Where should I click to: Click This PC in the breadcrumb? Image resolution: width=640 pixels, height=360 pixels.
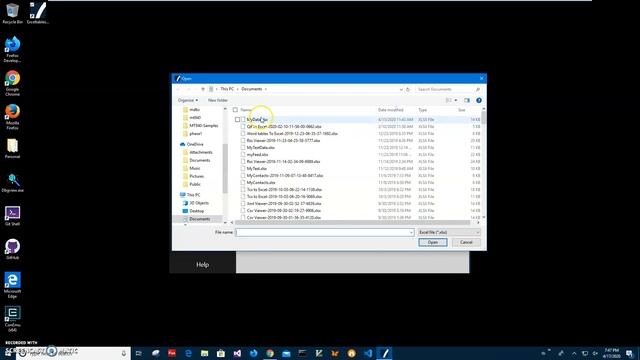[x=227, y=89]
